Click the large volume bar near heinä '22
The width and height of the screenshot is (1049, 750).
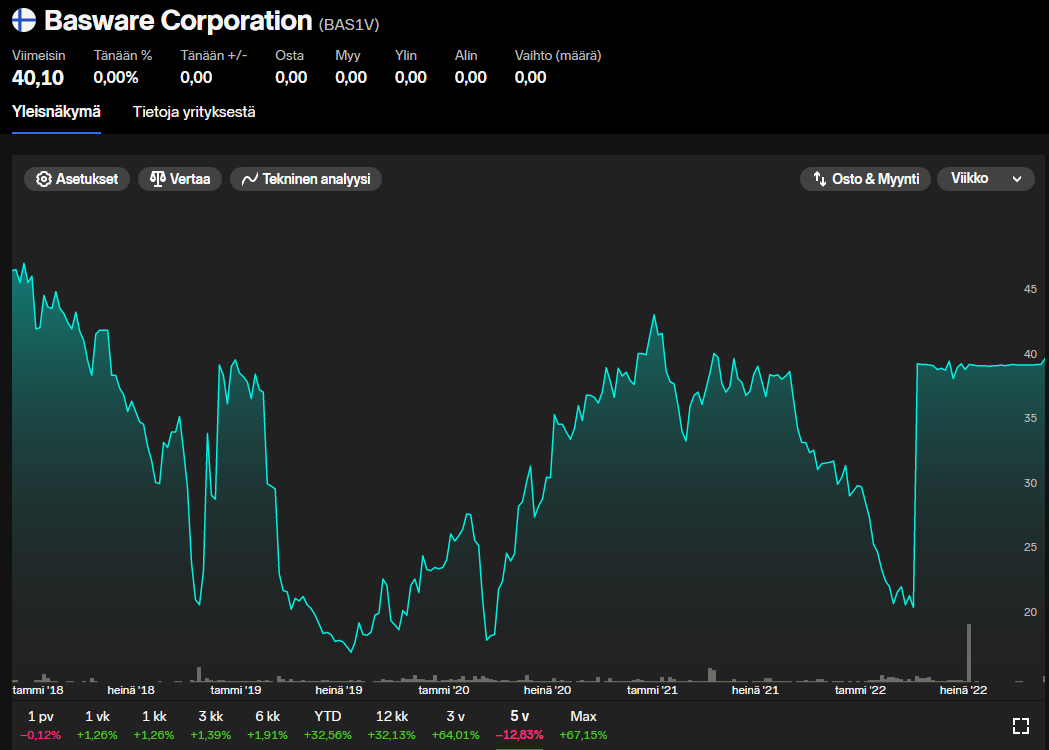pyautogui.click(x=968, y=655)
